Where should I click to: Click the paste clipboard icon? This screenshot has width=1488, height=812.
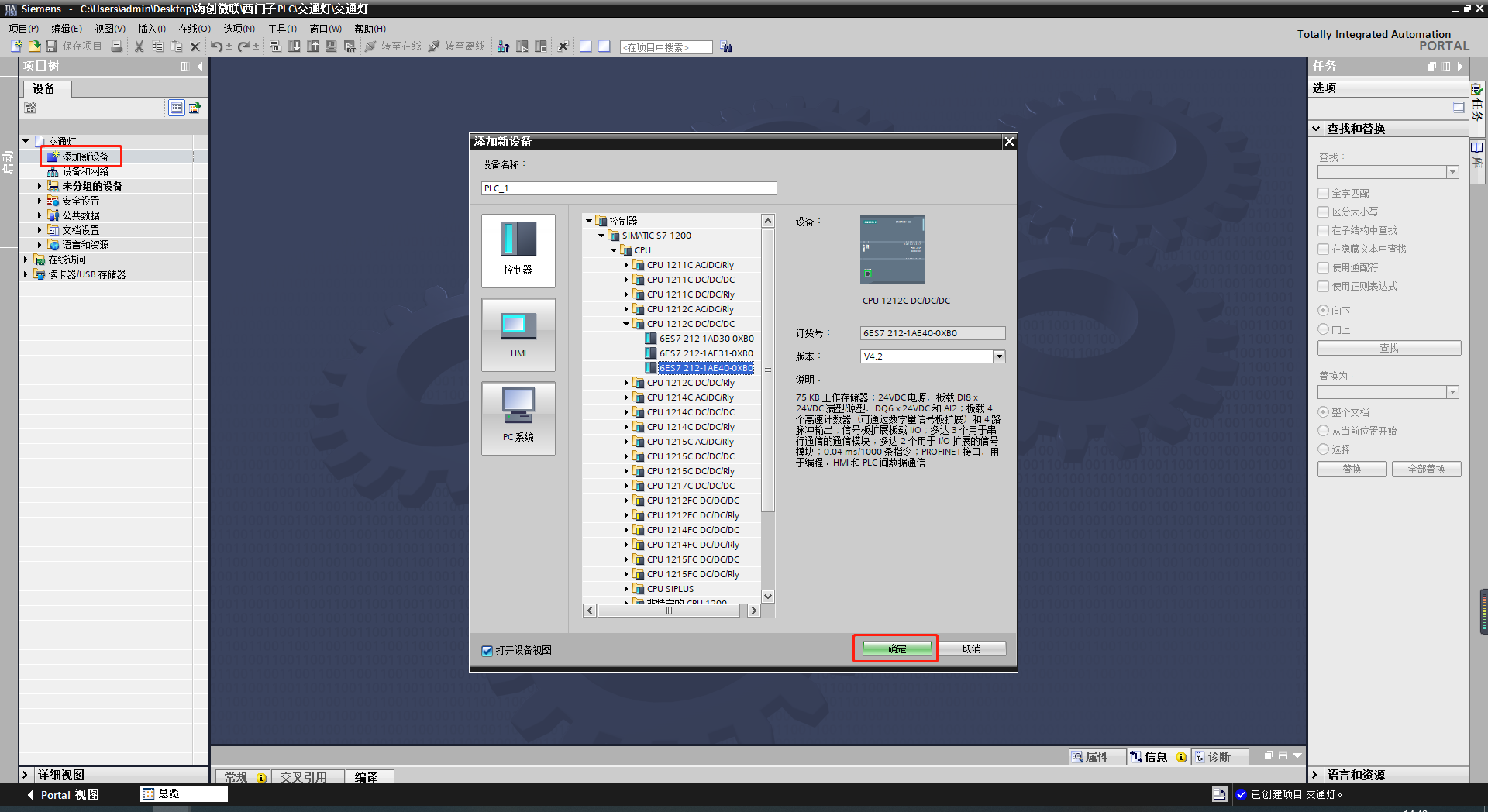coord(176,46)
